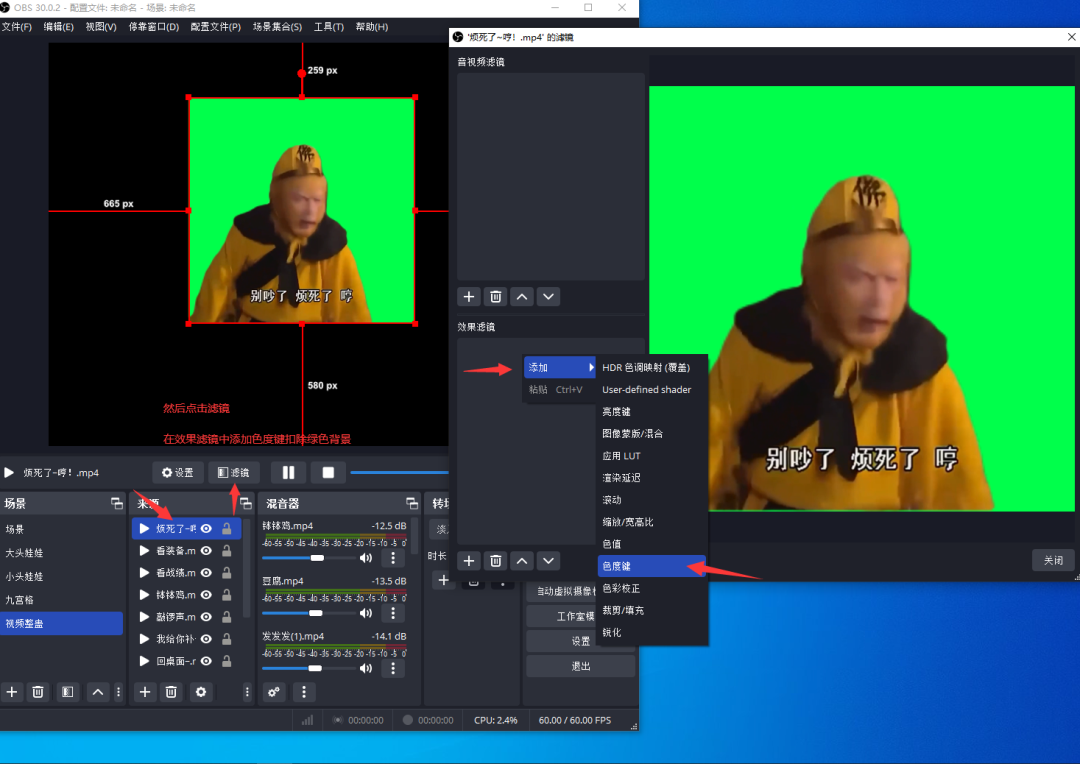Click the media seek progress bar

(x=399, y=473)
